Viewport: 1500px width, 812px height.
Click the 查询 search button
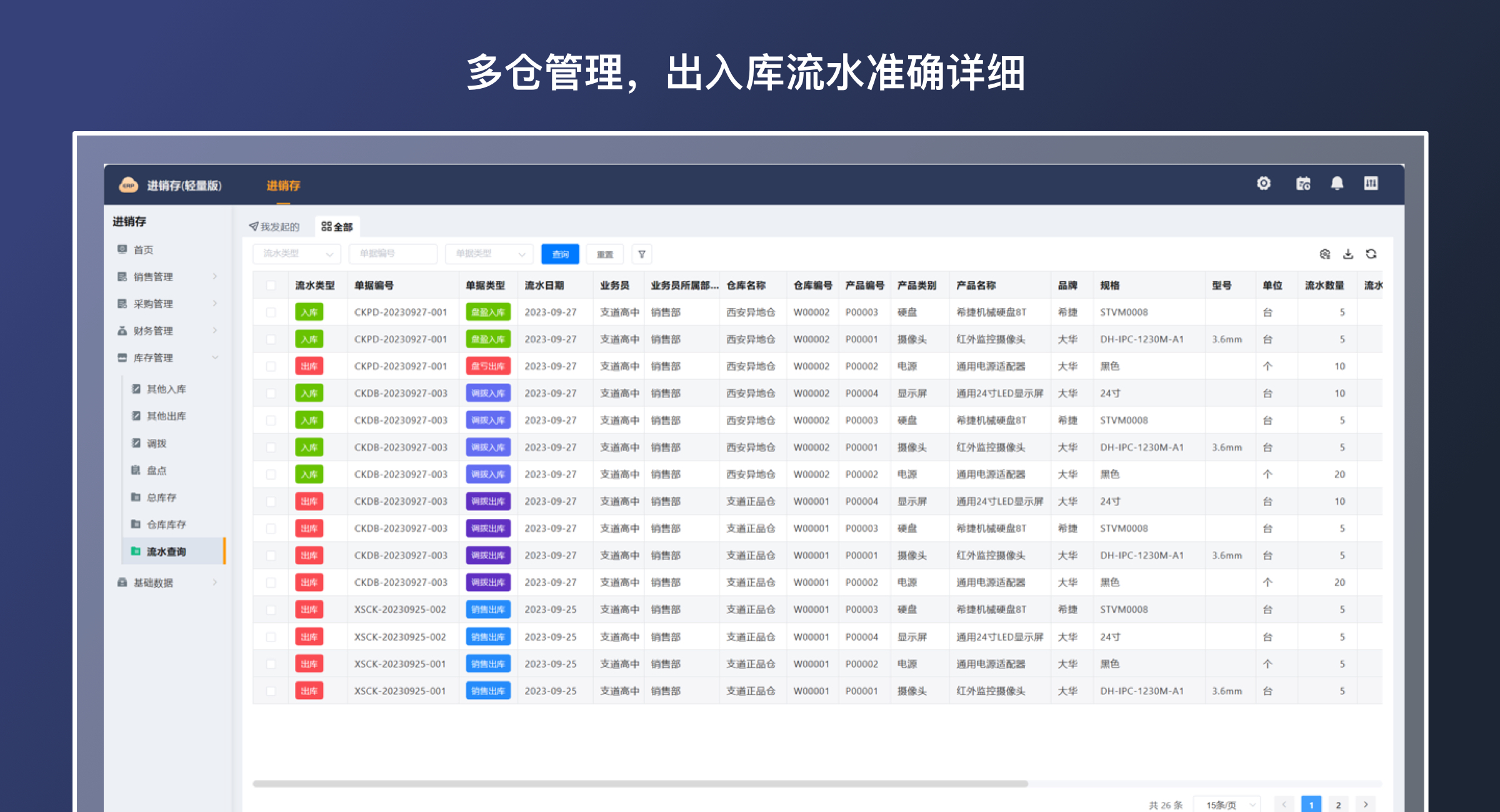click(x=559, y=254)
